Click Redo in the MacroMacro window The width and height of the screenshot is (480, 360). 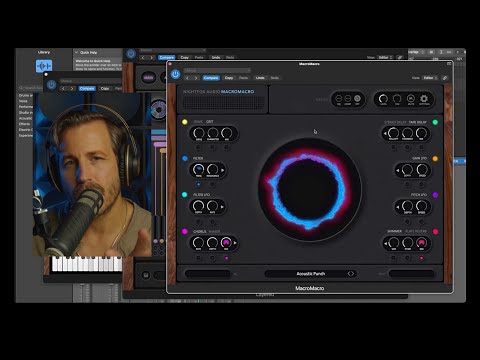[x=275, y=78]
